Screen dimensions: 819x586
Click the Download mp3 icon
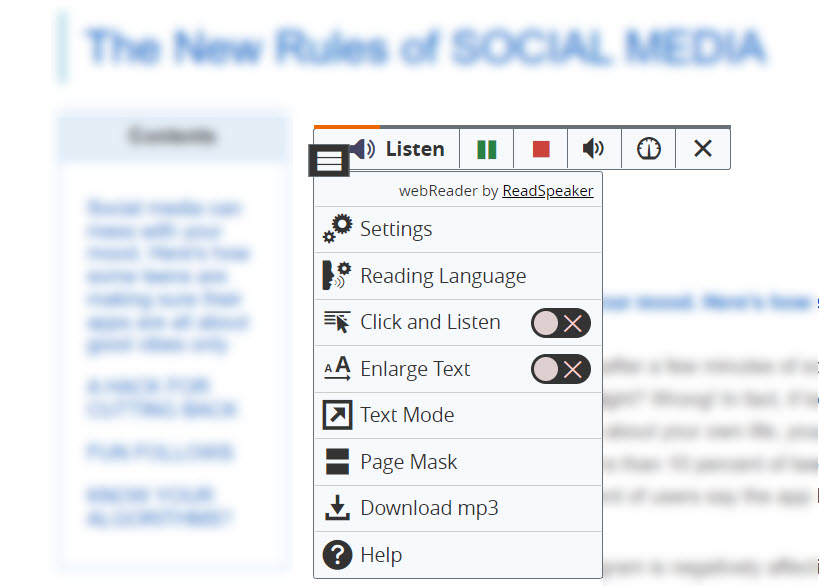pyautogui.click(x=337, y=508)
